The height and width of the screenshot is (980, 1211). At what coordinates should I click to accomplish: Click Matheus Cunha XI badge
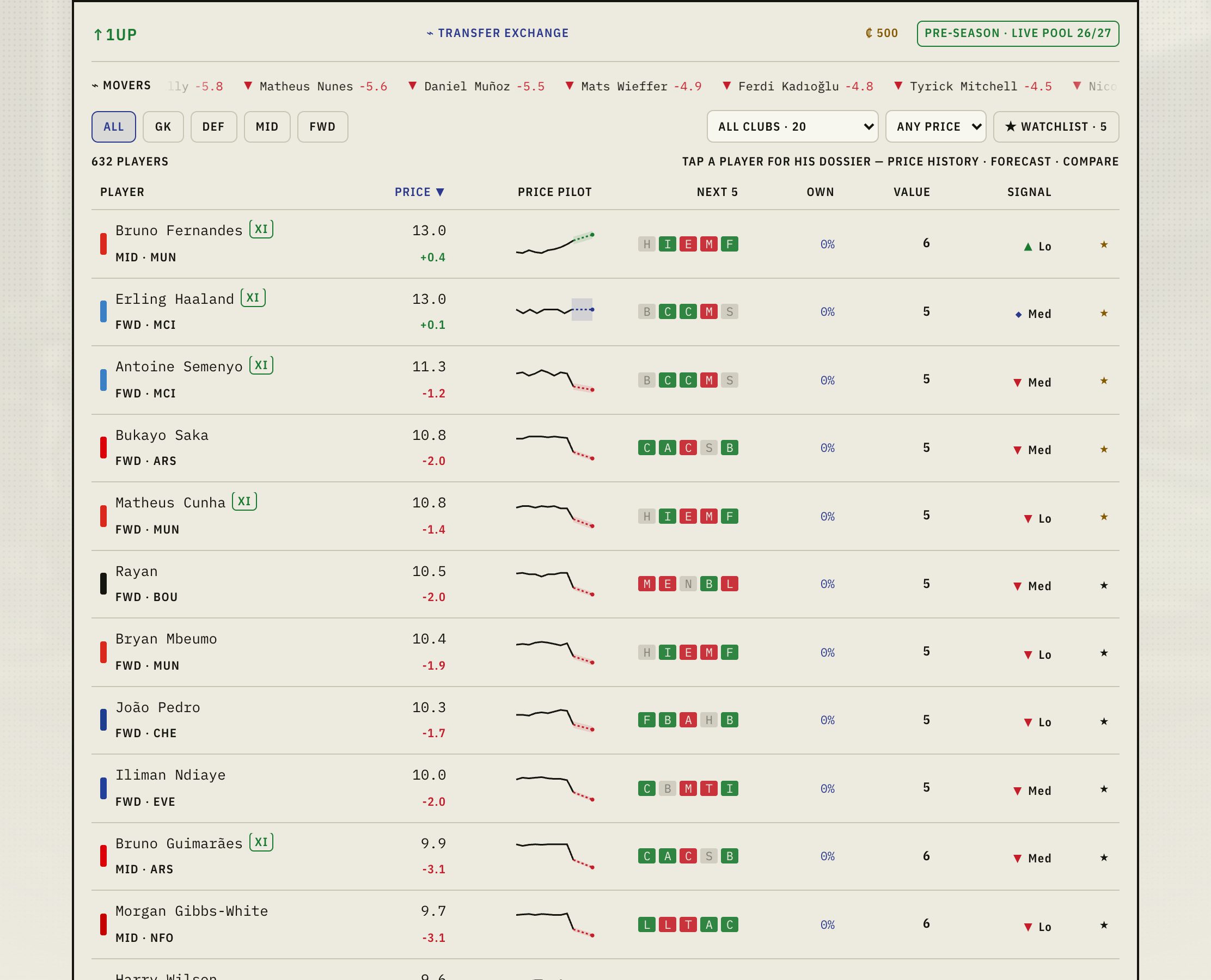pos(244,501)
